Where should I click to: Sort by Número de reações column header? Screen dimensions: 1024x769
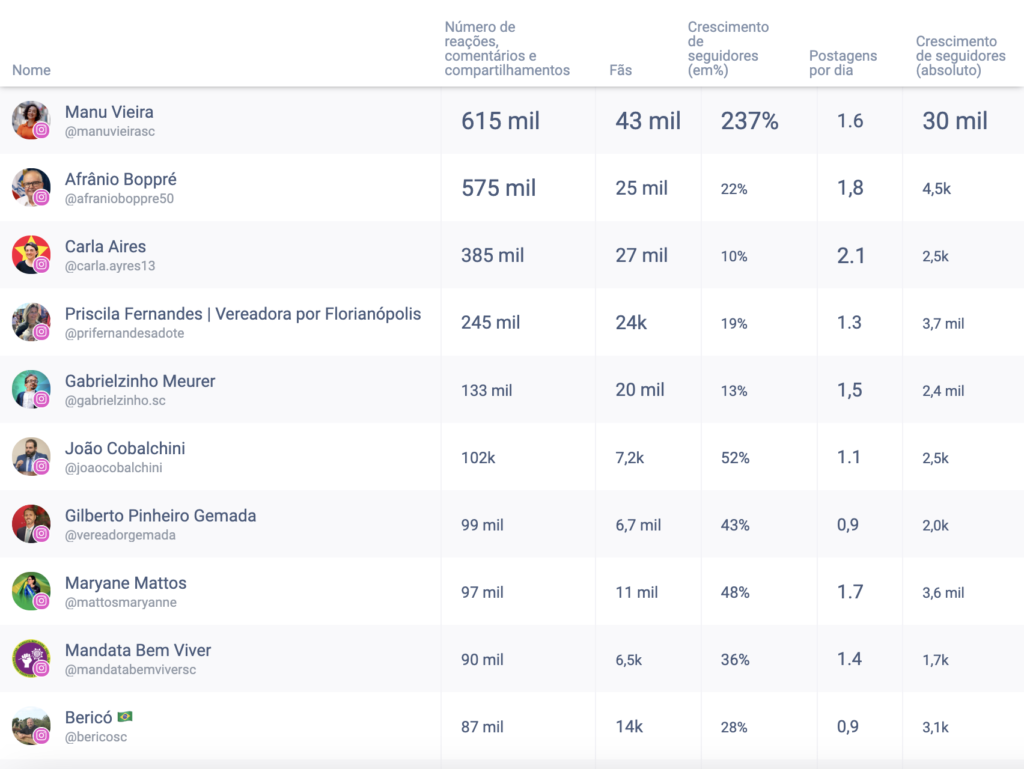coord(507,49)
